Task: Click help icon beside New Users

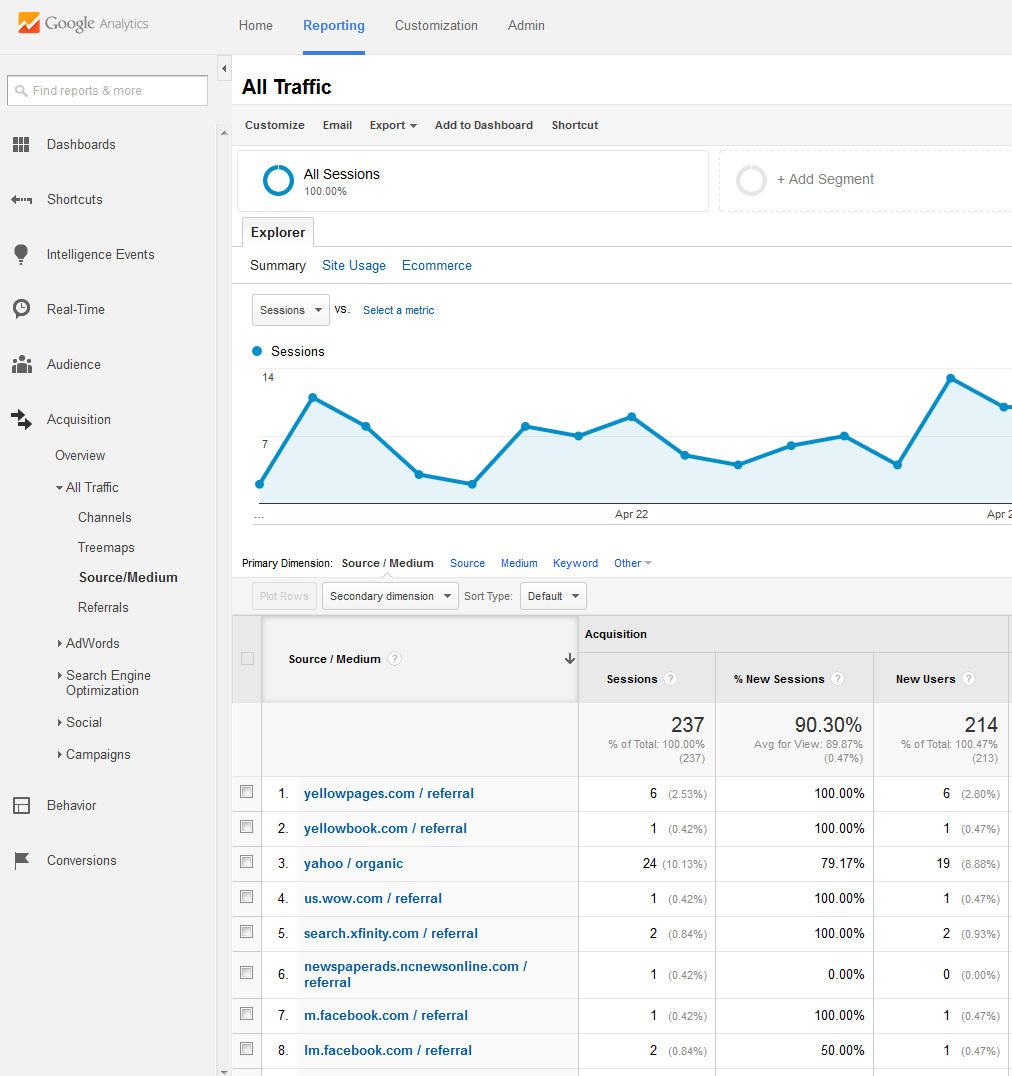Action: 968,679
